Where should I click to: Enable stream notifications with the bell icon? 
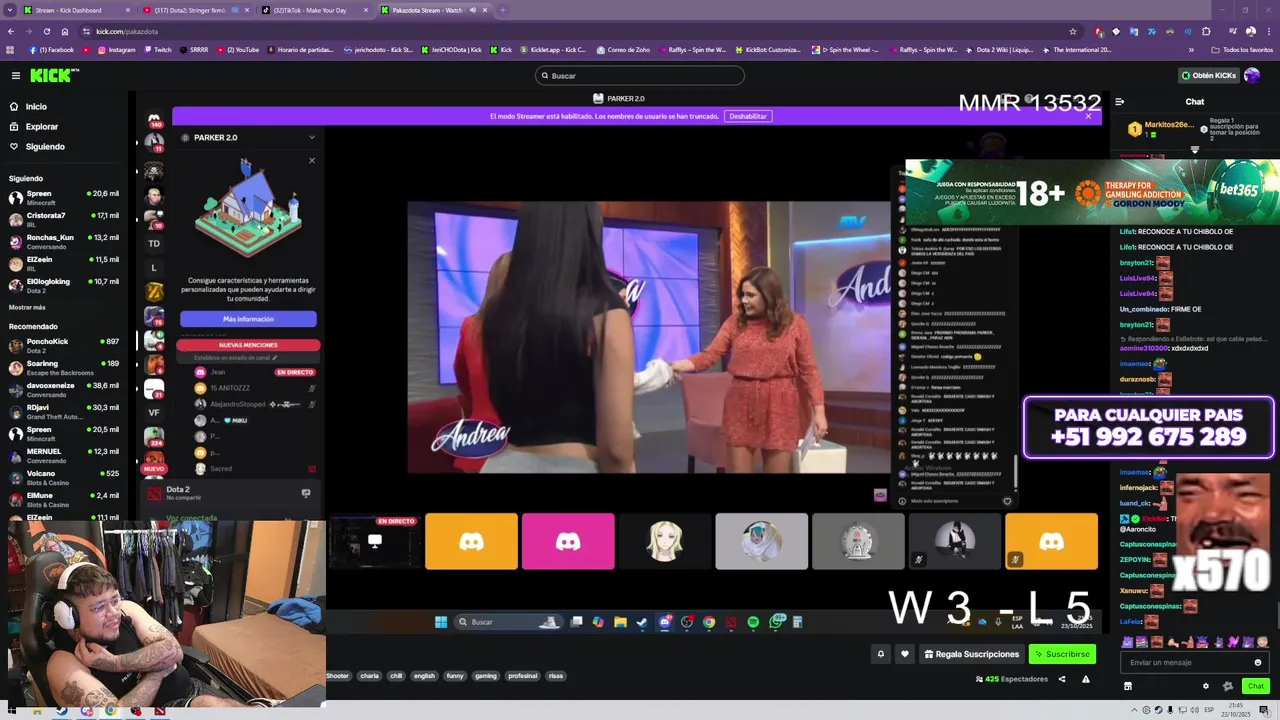pyautogui.click(x=880, y=654)
